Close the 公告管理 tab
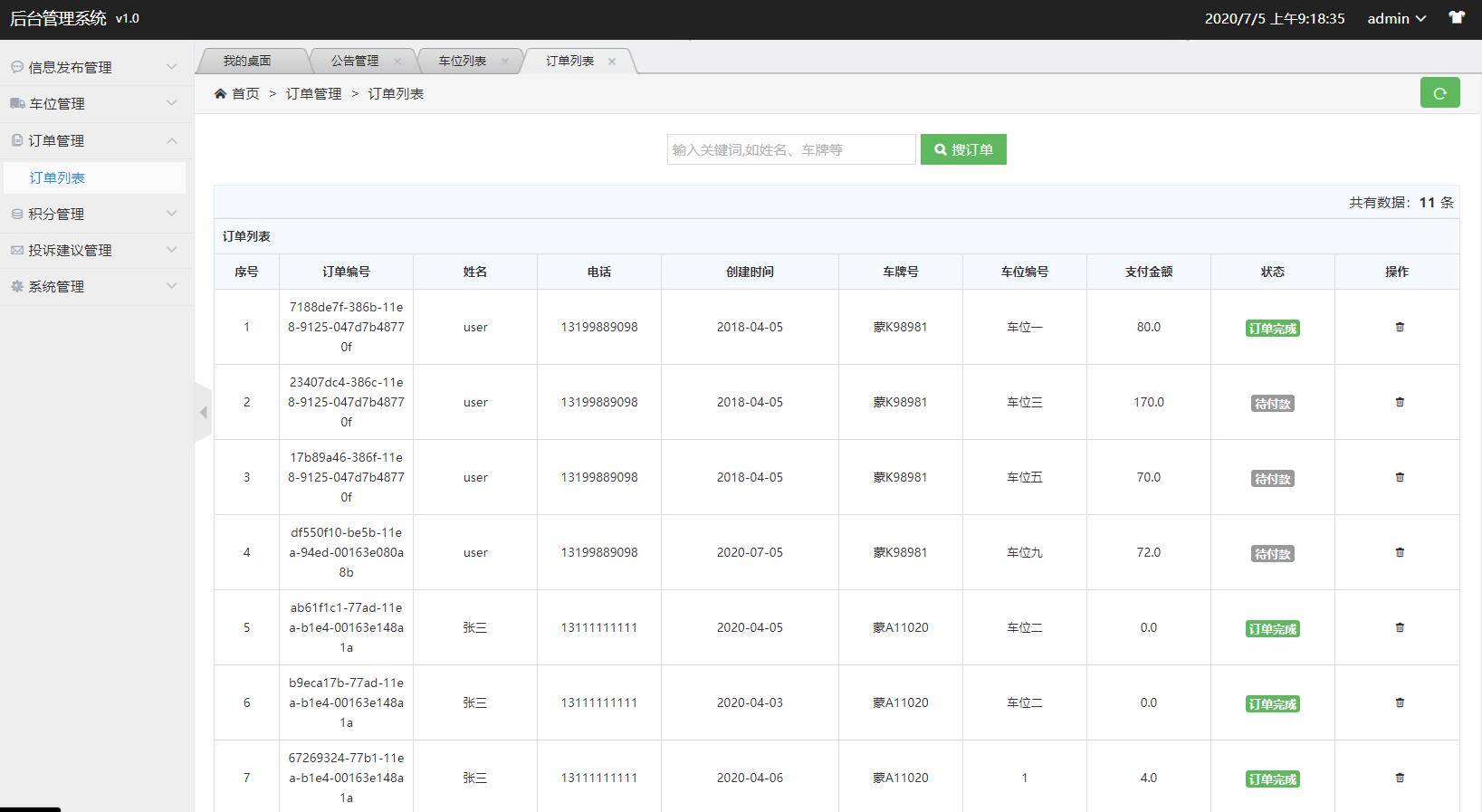The height and width of the screenshot is (812, 1482). pyautogui.click(x=397, y=62)
